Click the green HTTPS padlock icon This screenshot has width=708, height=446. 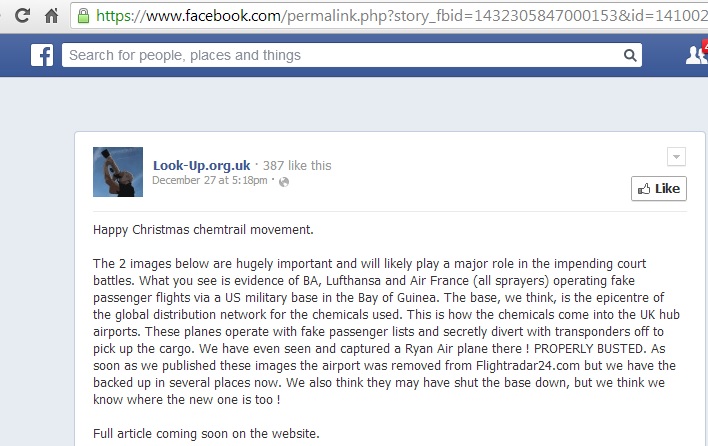tap(83, 16)
